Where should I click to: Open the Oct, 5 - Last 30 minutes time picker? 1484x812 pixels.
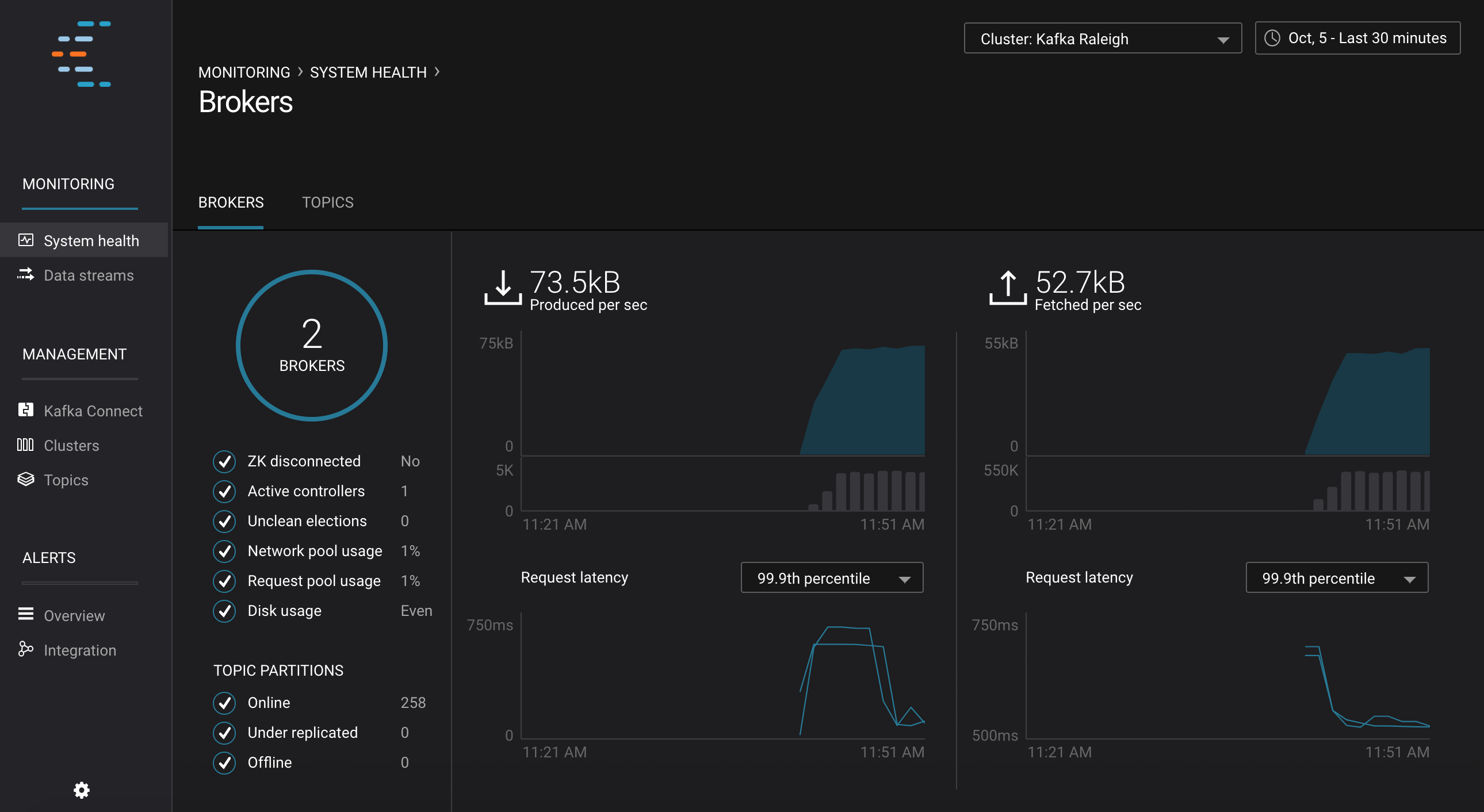click(x=1357, y=39)
